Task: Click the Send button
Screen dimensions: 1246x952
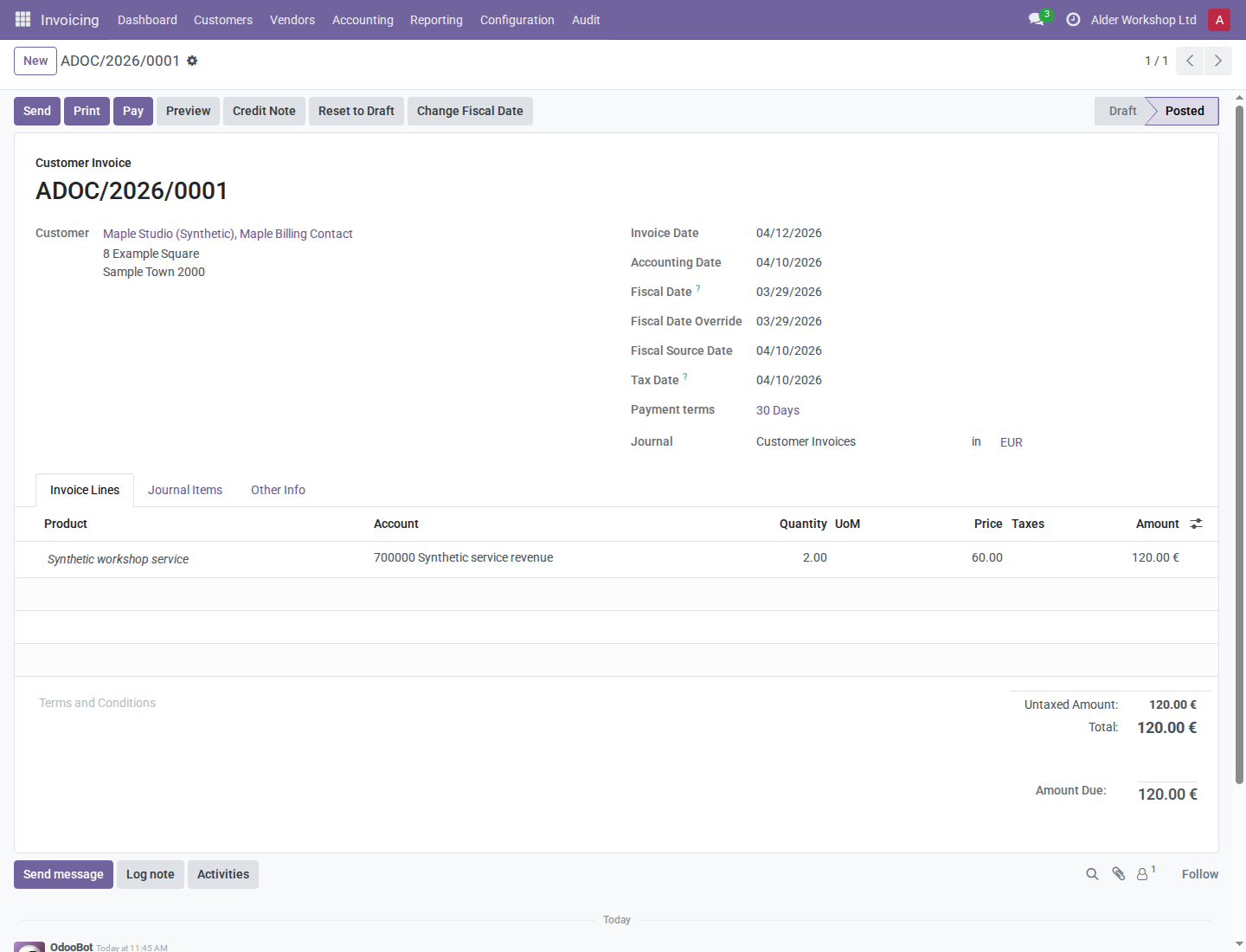Action: (x=37, y=111)
